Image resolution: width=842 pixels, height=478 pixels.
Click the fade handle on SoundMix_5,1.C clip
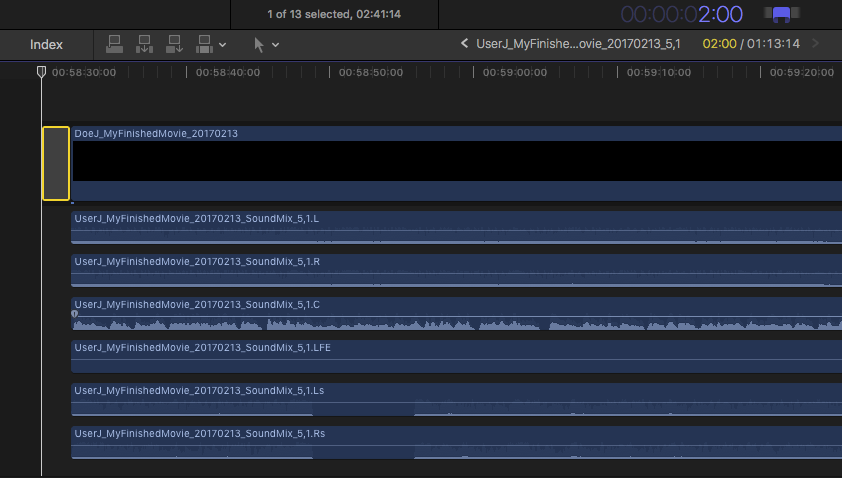pos(75,314)
